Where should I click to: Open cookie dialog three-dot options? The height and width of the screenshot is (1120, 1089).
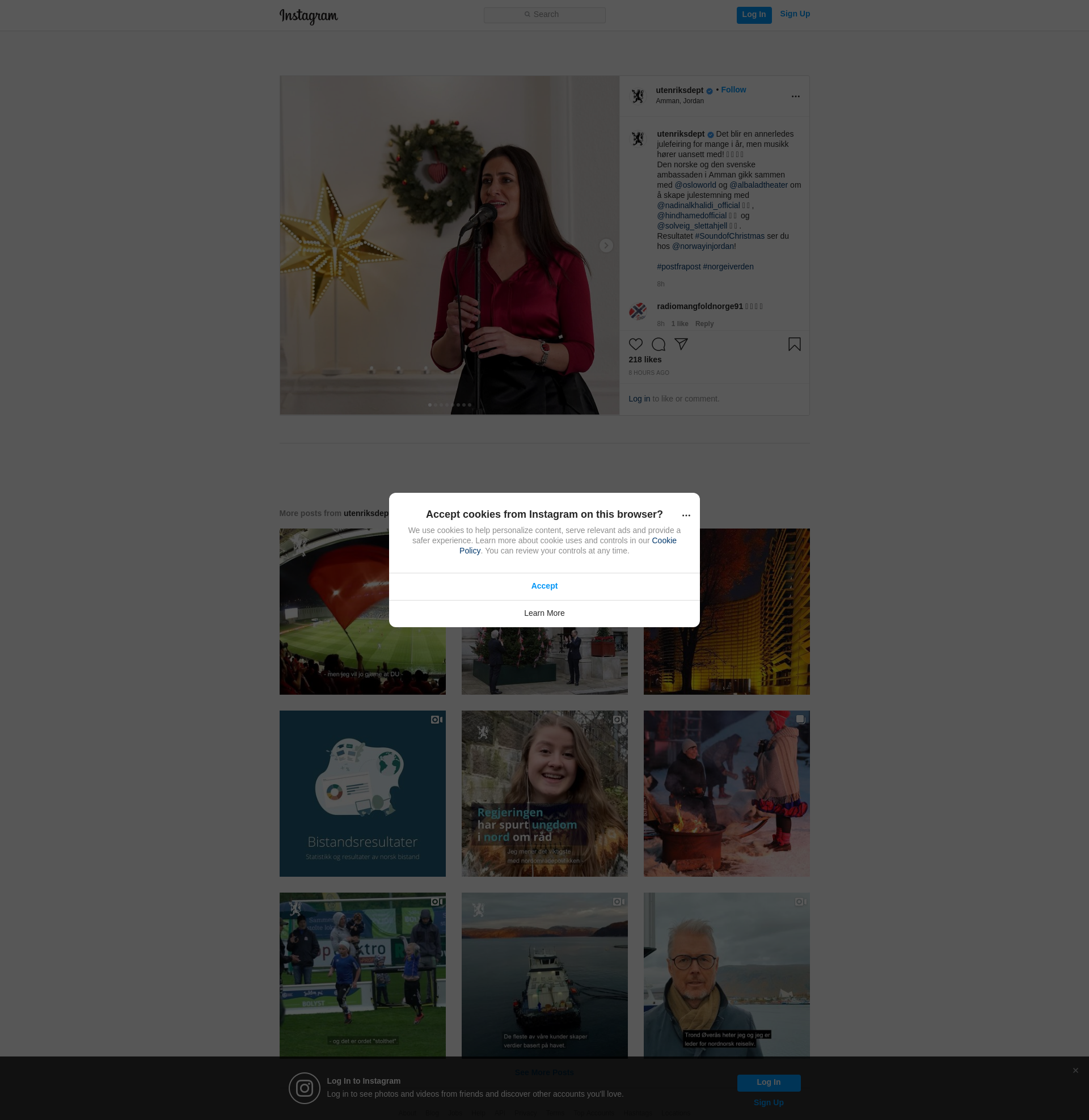coord(686,515)
